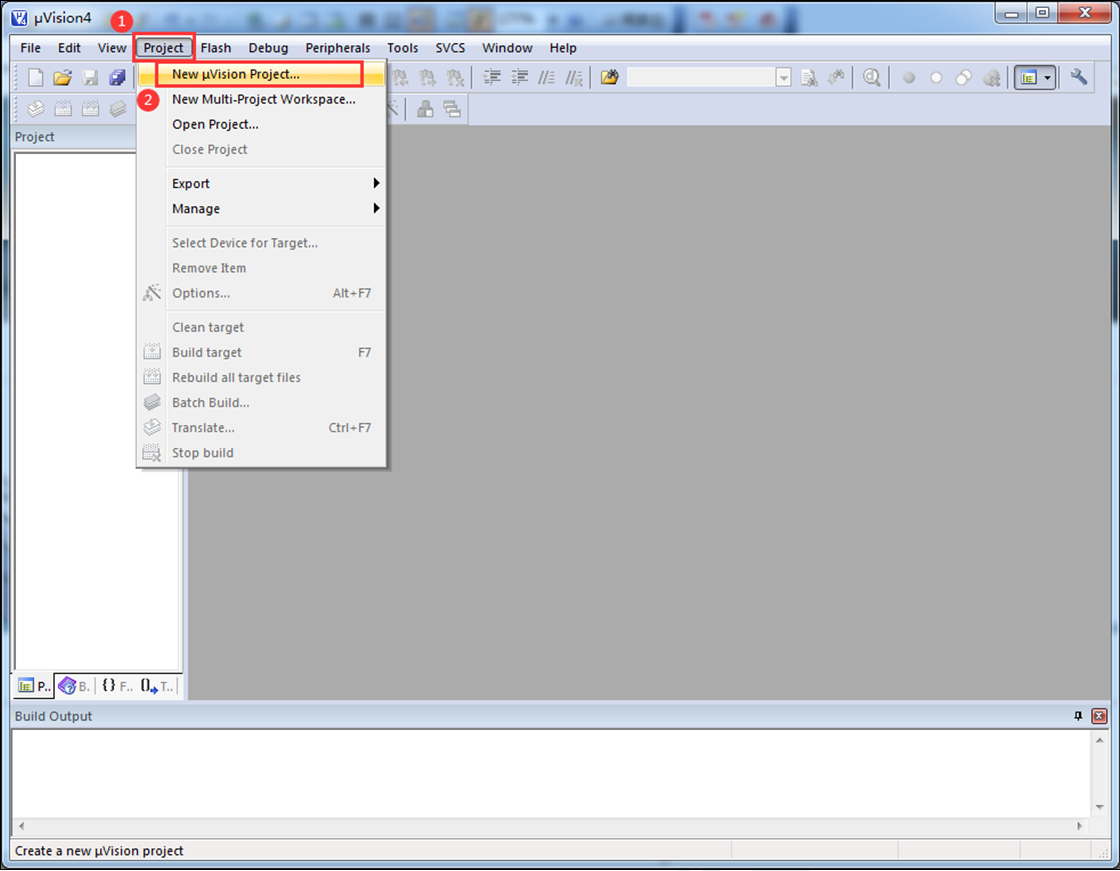1120x871 pixels.
Task: Click Build target F7 menu entry
Action: pos(261,352)
